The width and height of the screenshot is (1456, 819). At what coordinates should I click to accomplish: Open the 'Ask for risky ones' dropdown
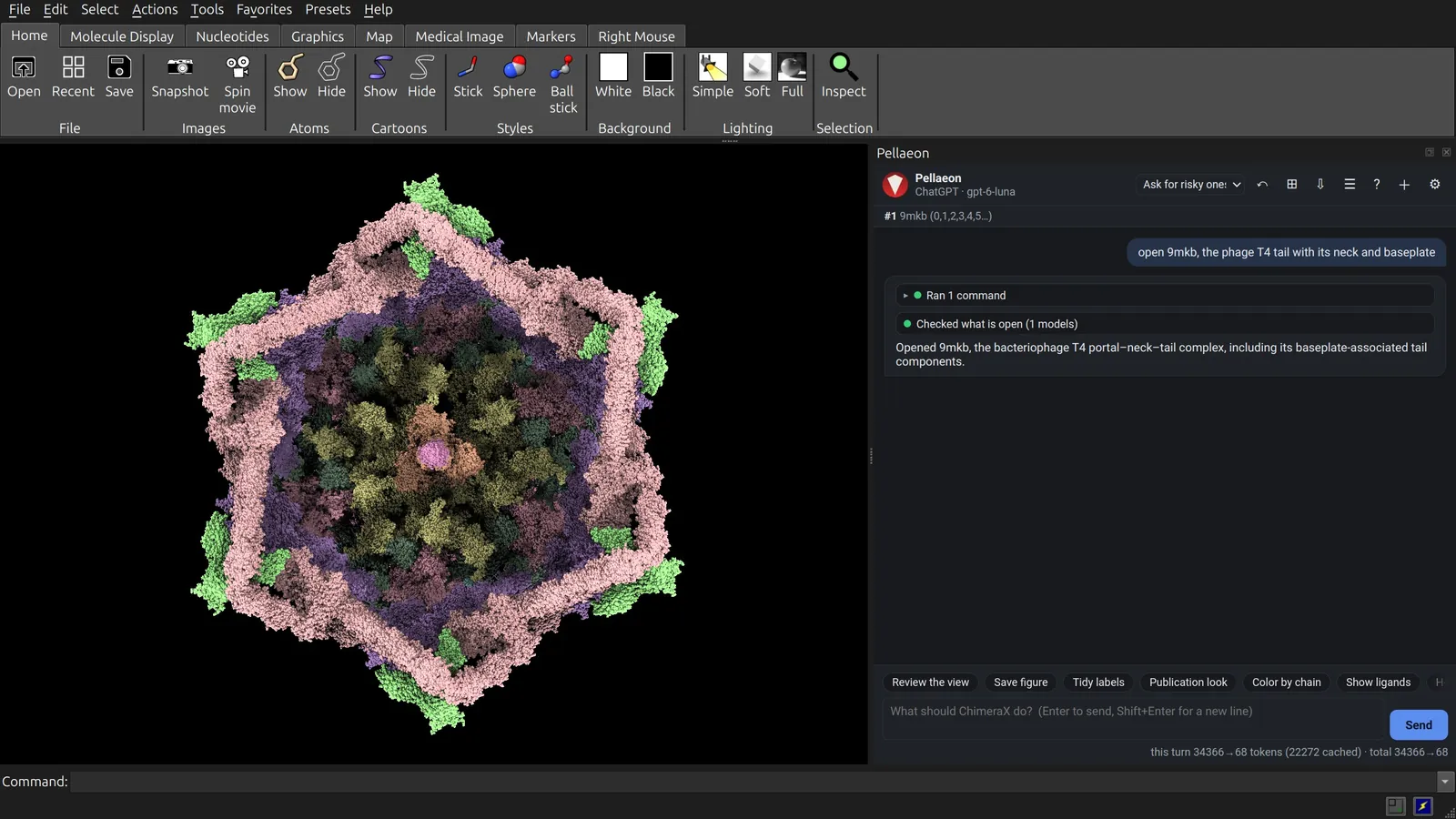click(1191, 184)
